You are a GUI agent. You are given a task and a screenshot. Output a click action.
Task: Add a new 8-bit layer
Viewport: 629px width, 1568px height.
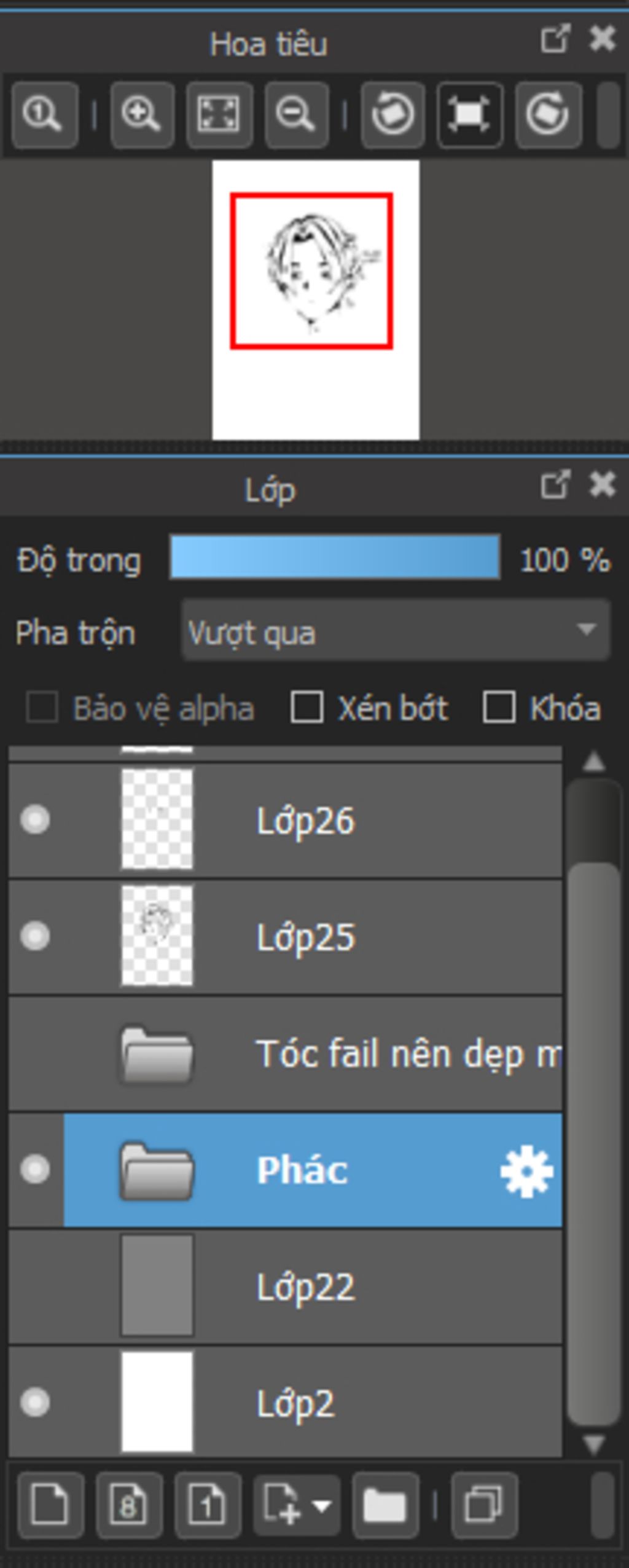click(x=129, y=1505)
